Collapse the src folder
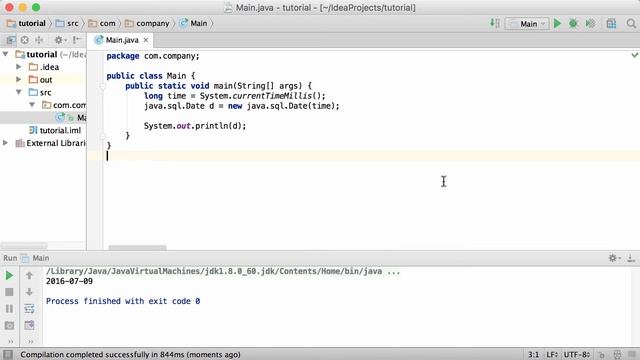Screen dimensions: 640x360 click(x=19, y=92)
